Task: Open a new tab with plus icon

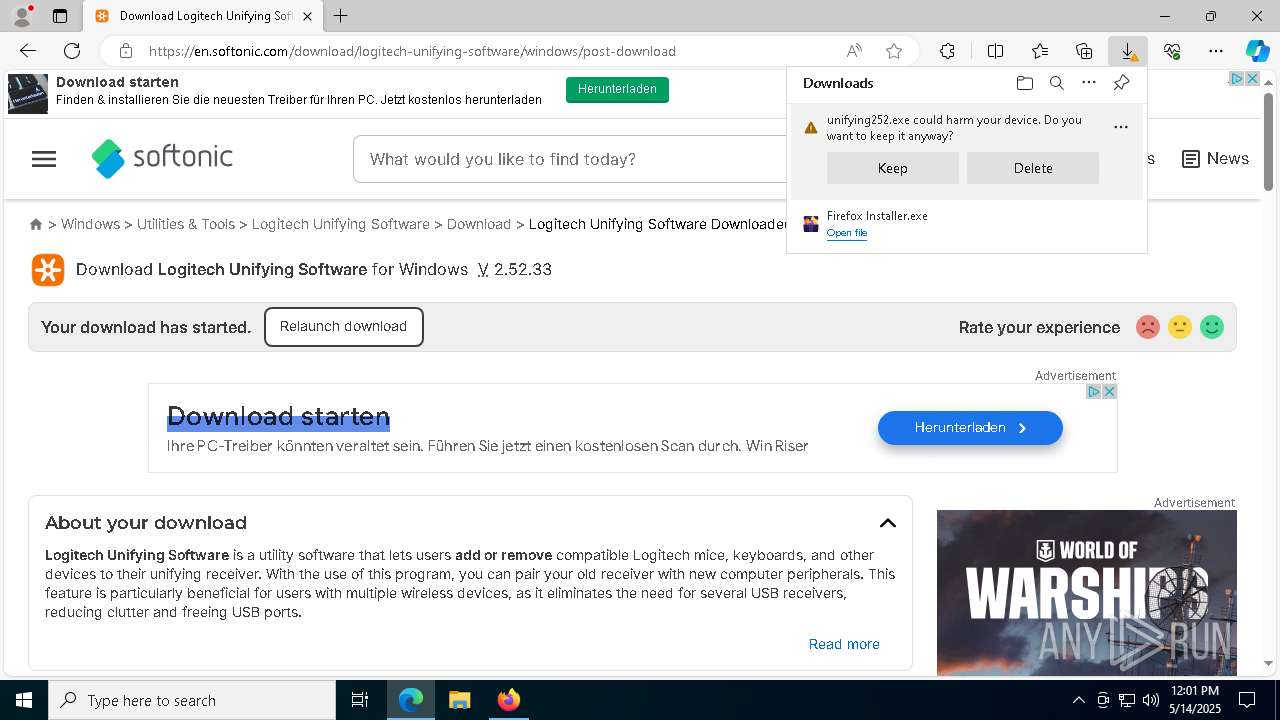Action: tap(341, 16)
